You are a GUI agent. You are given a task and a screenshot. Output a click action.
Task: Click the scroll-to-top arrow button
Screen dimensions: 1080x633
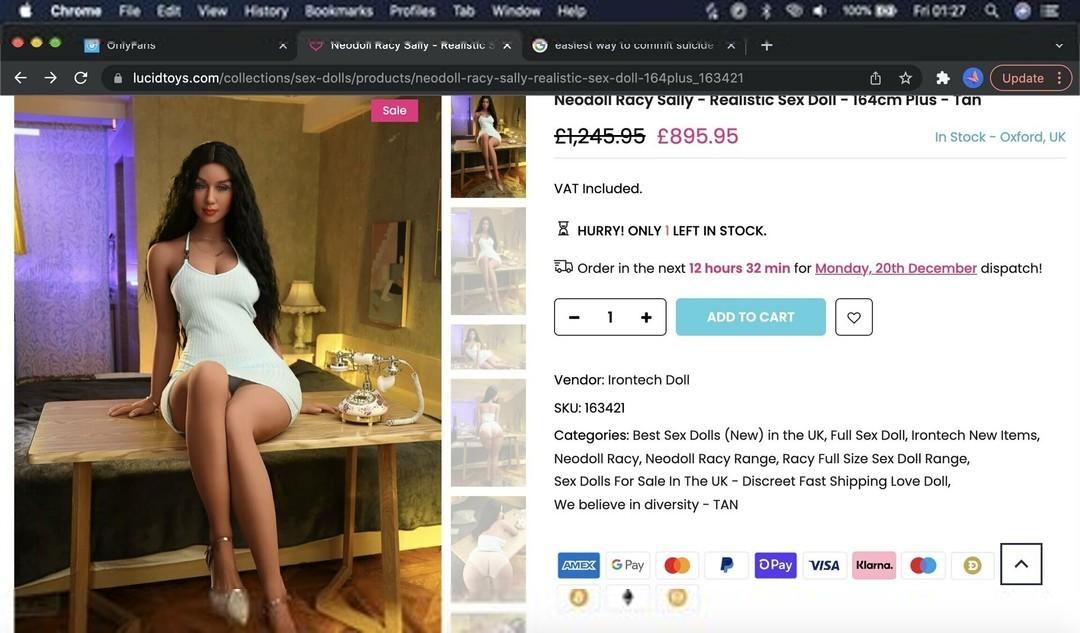(x=1021, y=563)
